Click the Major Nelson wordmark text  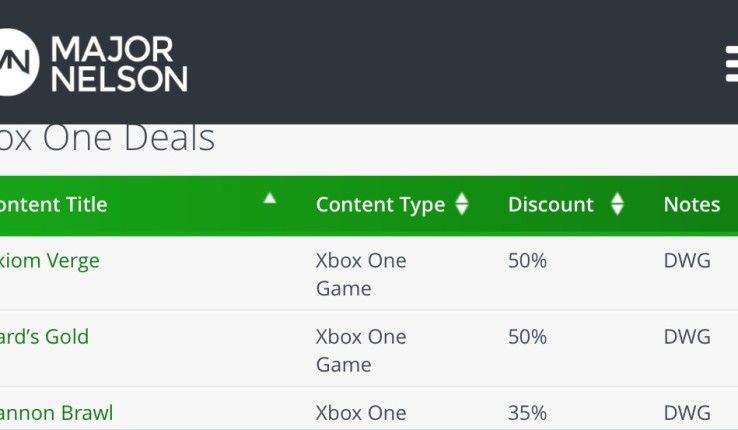118,63
